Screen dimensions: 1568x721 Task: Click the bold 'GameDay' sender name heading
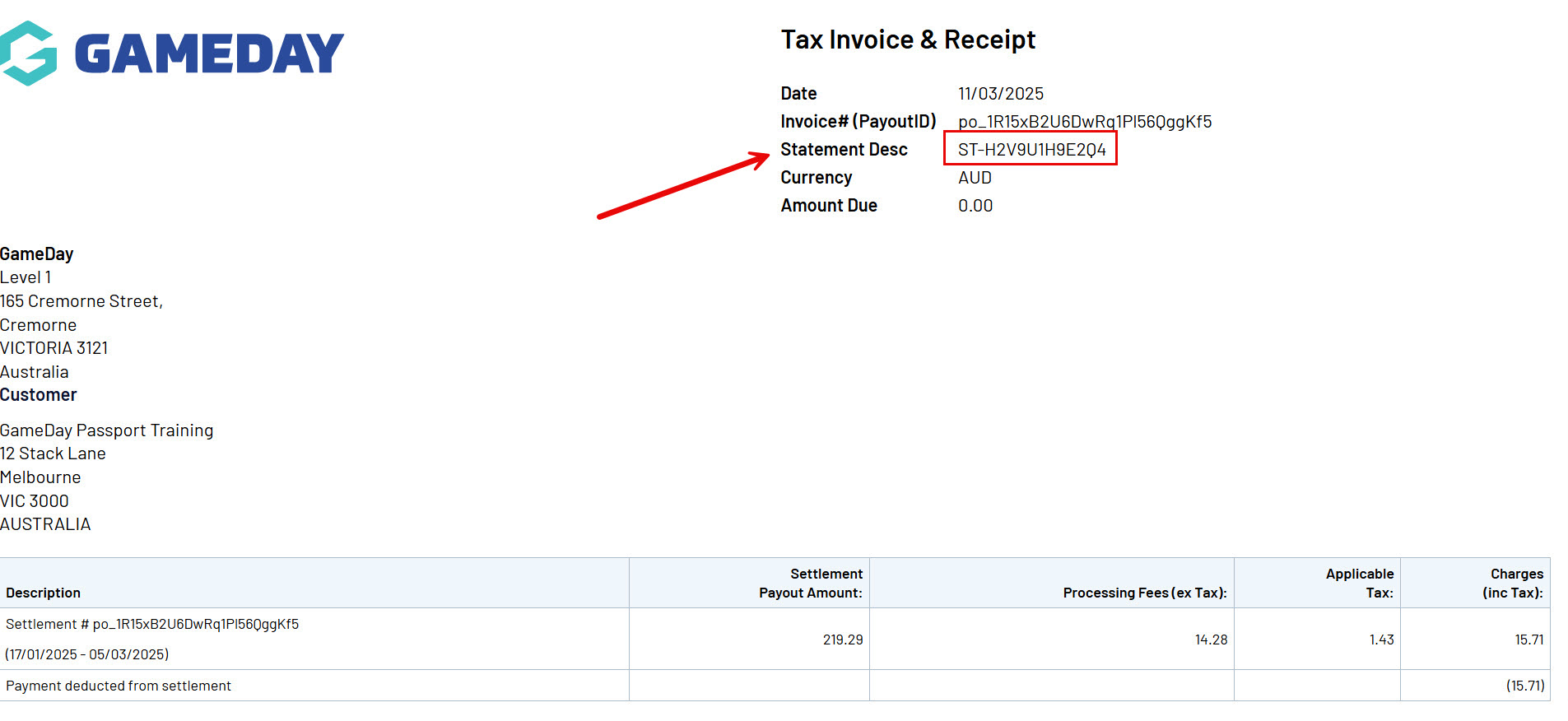[37, 254]
